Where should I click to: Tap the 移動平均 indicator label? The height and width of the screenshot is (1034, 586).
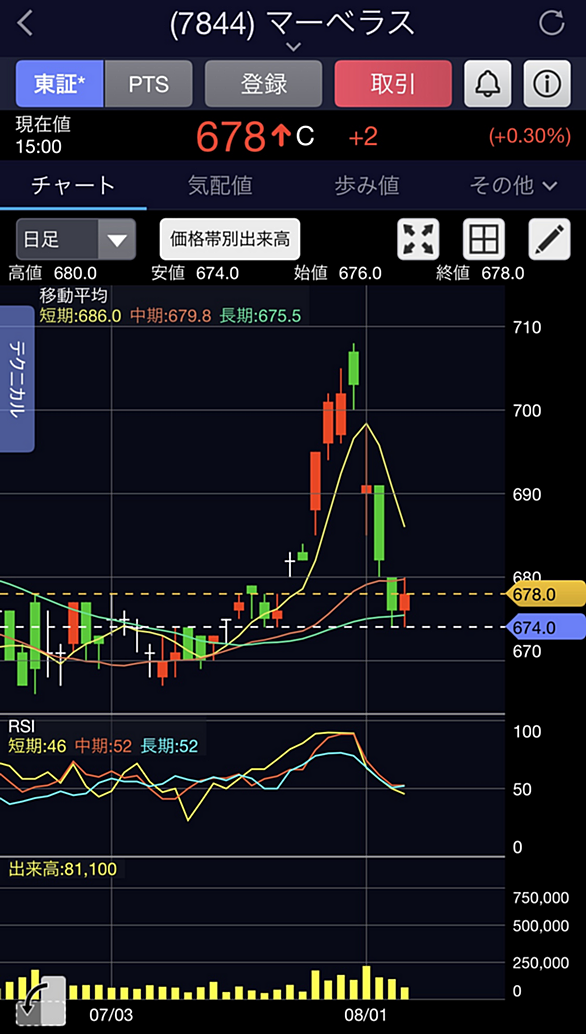coord(73,295)
